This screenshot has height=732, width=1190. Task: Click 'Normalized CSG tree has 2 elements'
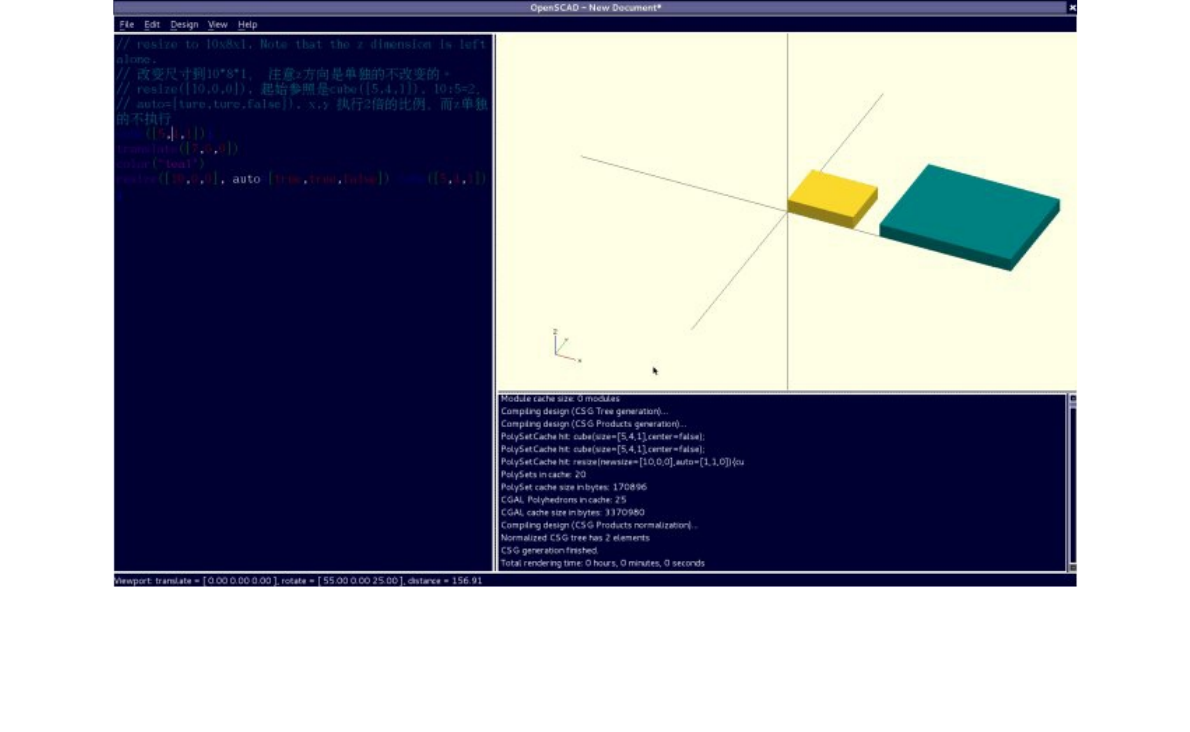pyautogui.click(x=575, y=538)
